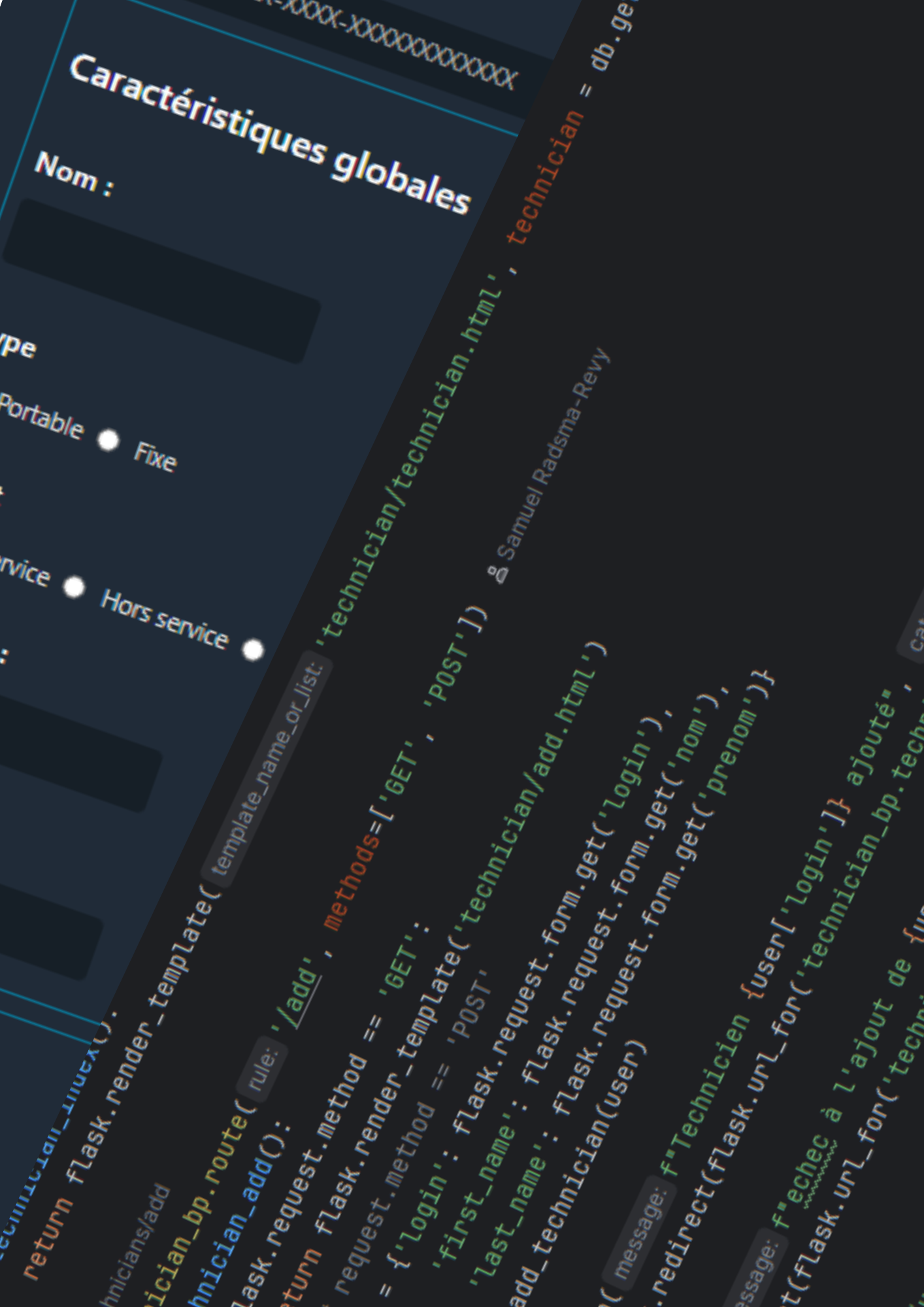Click the 'Fixe' option label

[x=156, y=456]
